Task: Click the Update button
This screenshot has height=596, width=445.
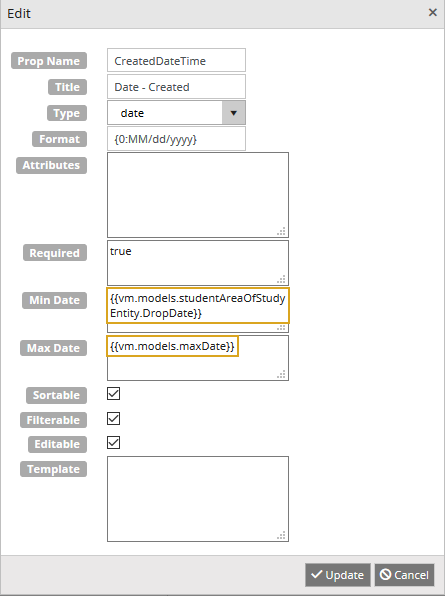Action: coord(337,575)
